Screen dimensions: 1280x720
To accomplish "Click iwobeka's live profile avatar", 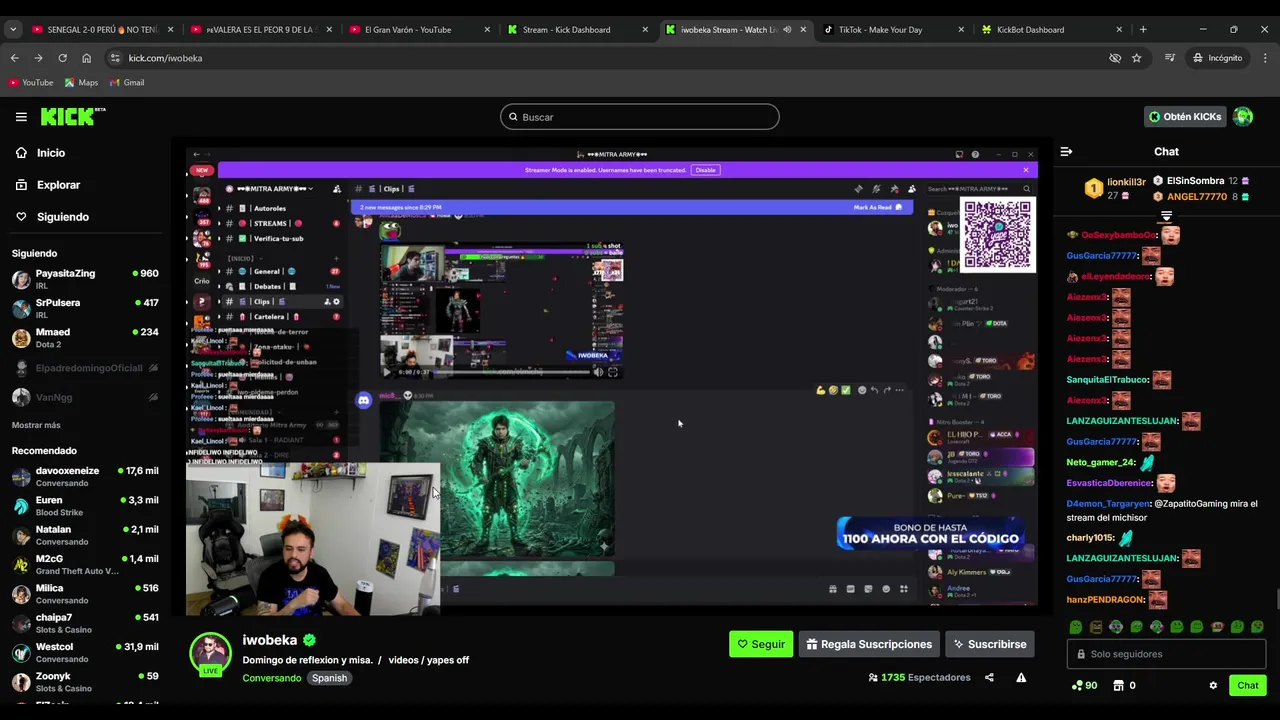I will [x=210, y=653].
